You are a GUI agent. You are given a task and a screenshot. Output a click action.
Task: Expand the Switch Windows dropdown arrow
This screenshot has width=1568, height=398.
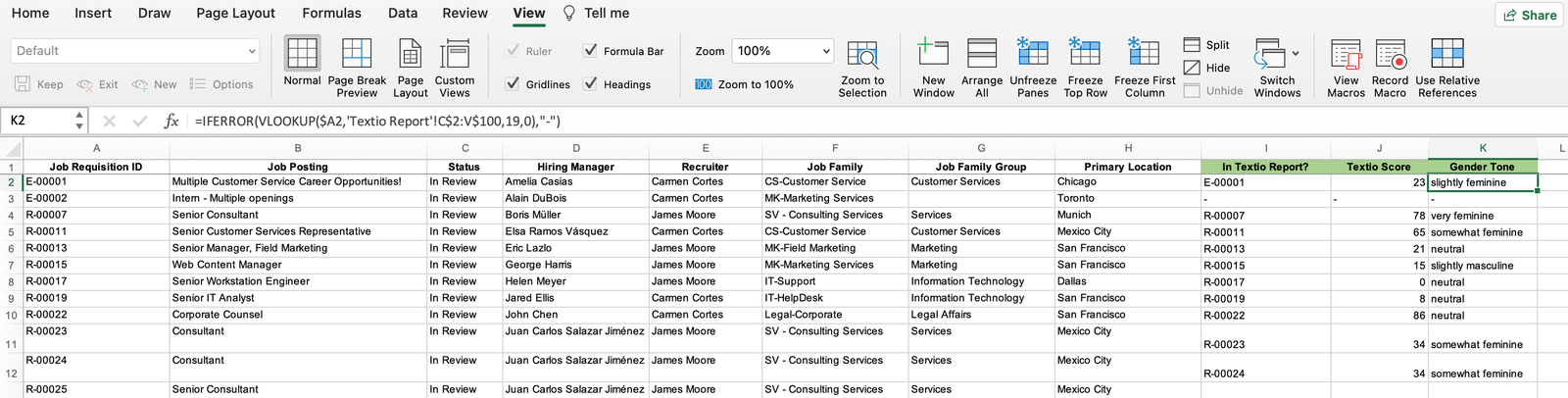(x=1296, y=53)
